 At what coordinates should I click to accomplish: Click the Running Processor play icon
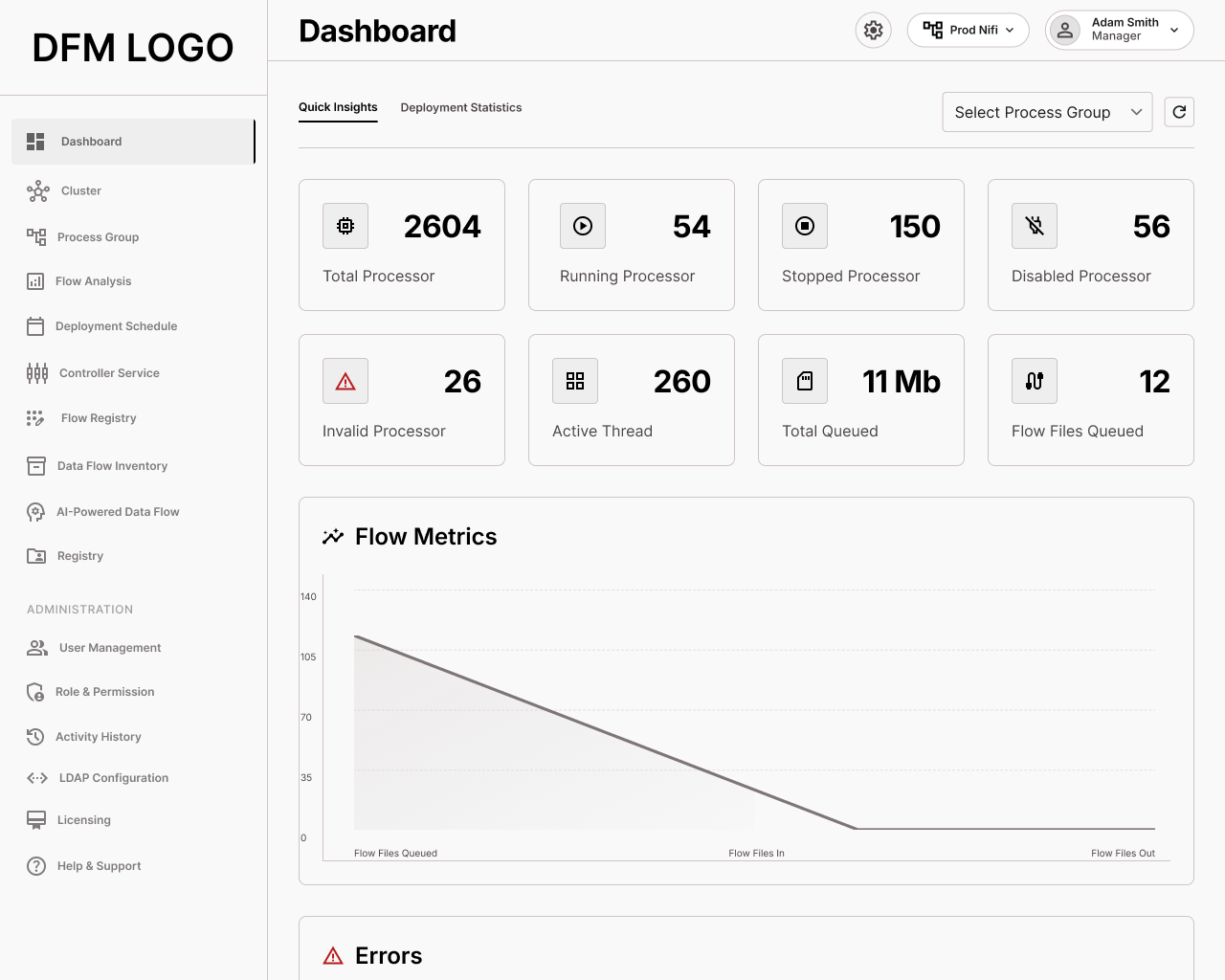coord(583,226)
